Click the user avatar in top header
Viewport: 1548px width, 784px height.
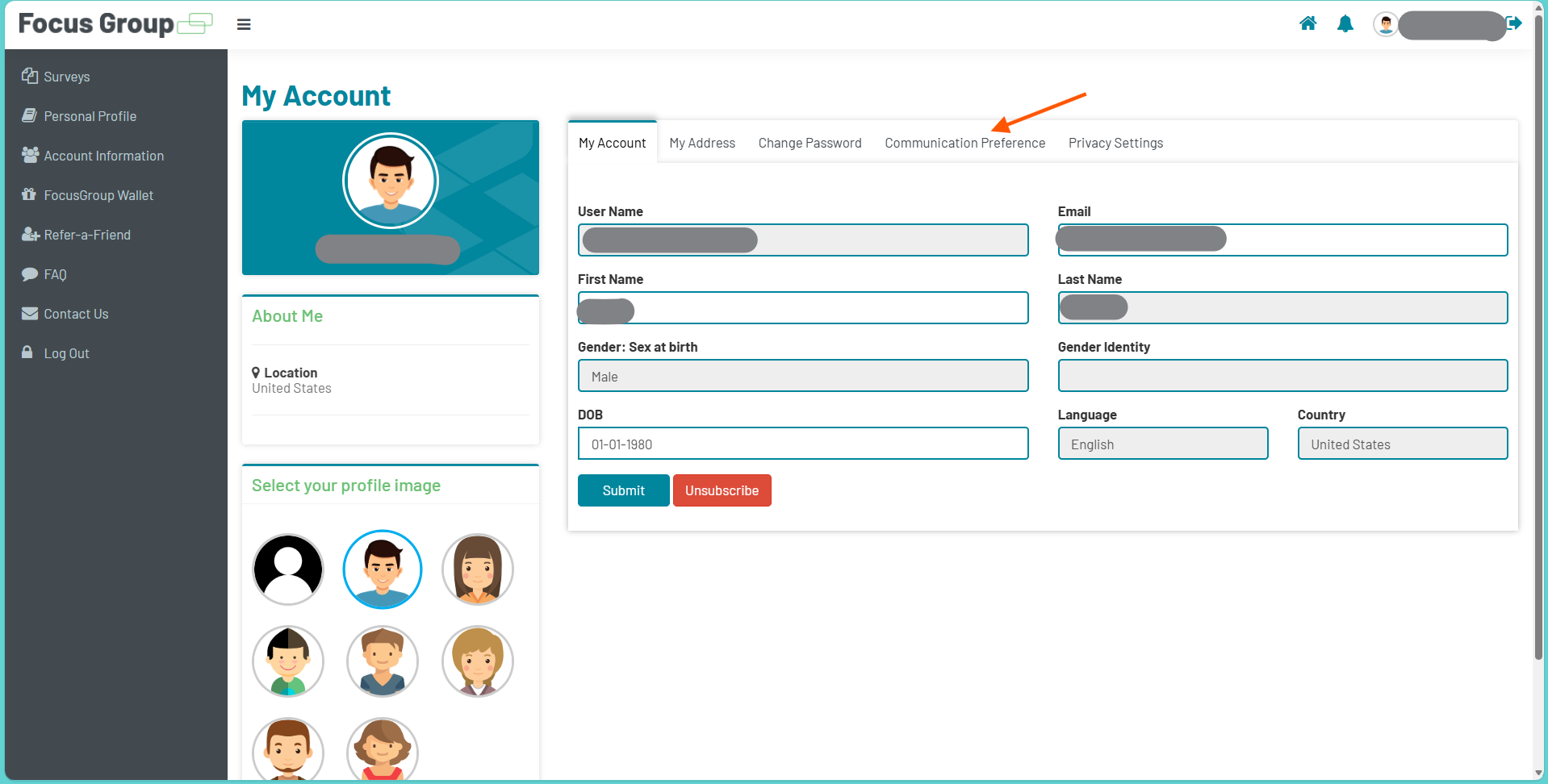pyautogui.click(x=1386, y=24)
